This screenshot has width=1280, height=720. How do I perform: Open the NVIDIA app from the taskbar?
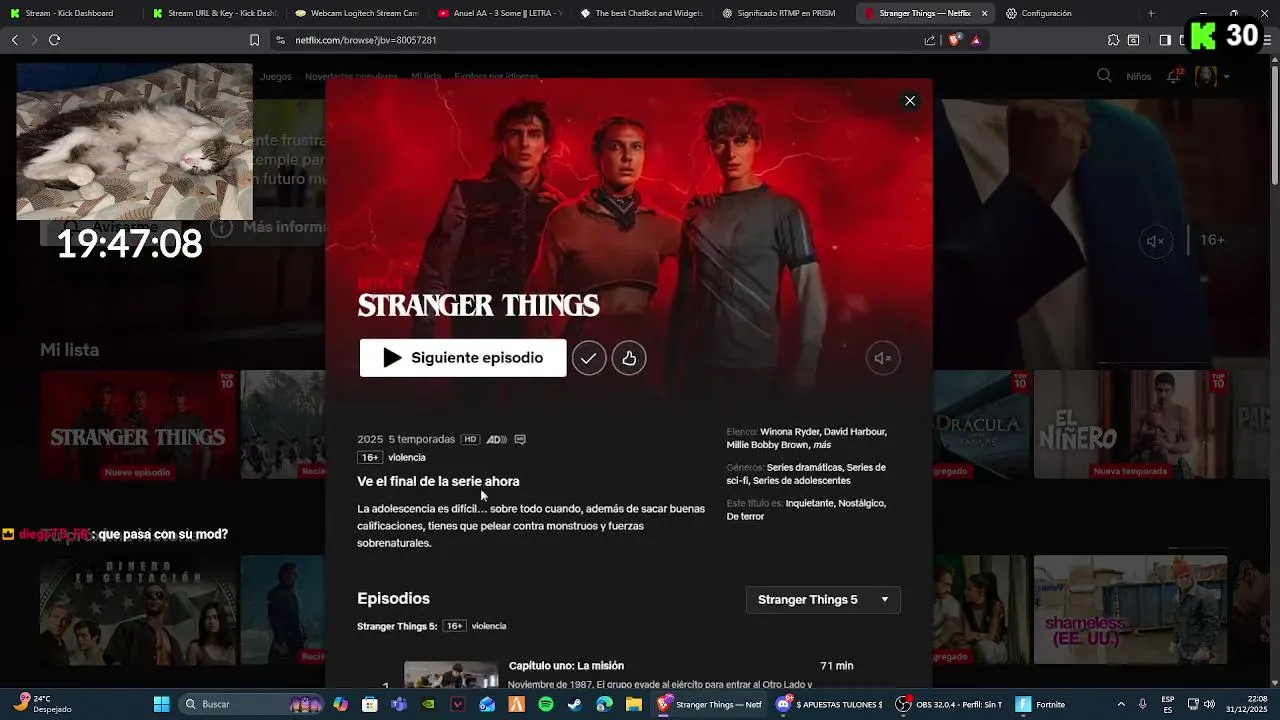[x=429, y=704]
